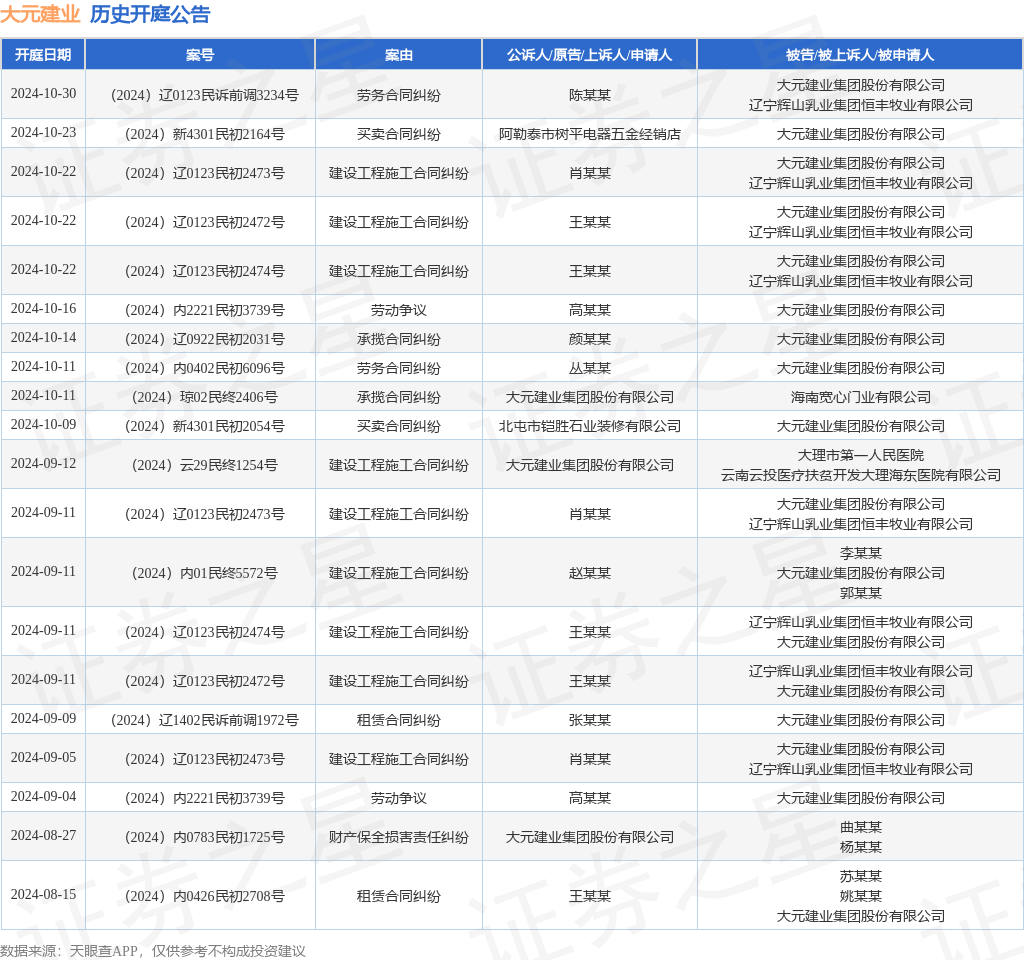
Task: Click plaintiff 陈某某
Action: pyautogui.click(x=590, y=95)
